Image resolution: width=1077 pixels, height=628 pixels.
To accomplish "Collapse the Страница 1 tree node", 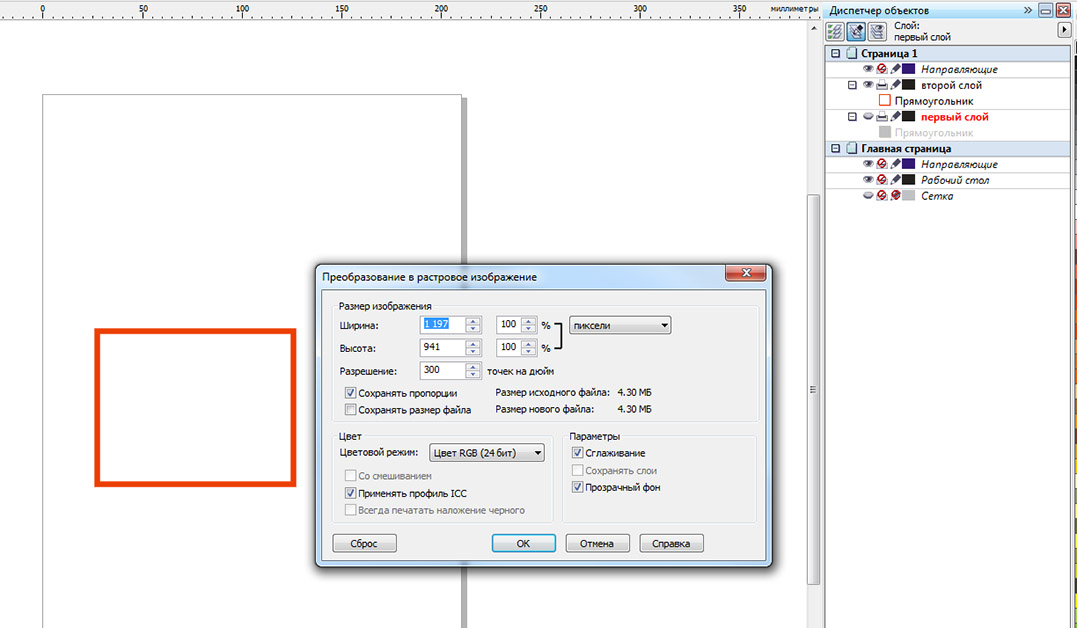I will (x=836, y=53).
